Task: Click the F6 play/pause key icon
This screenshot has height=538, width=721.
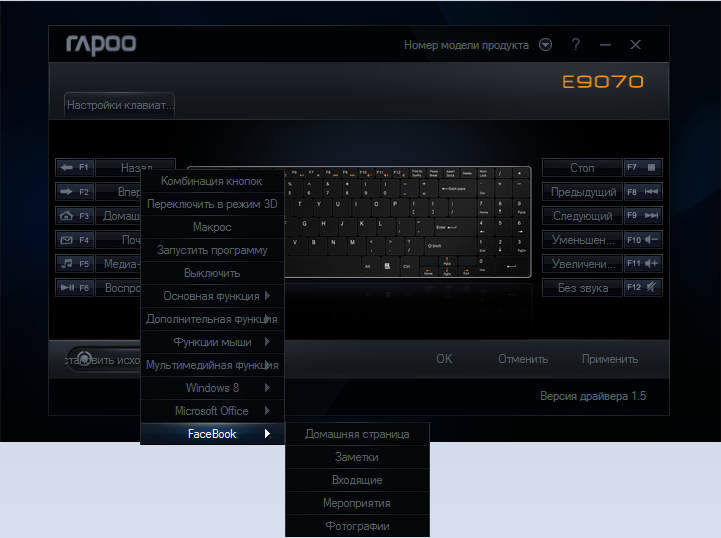Action: [x=74, y=287]
